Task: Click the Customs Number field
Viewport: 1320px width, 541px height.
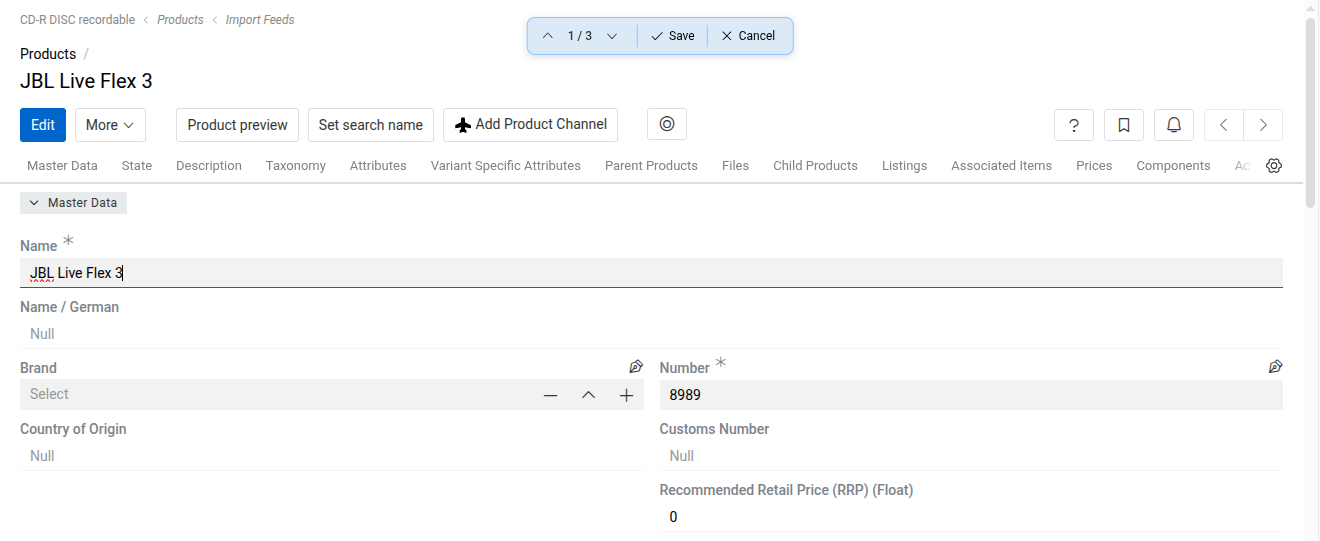Action: tap(971, 456)
